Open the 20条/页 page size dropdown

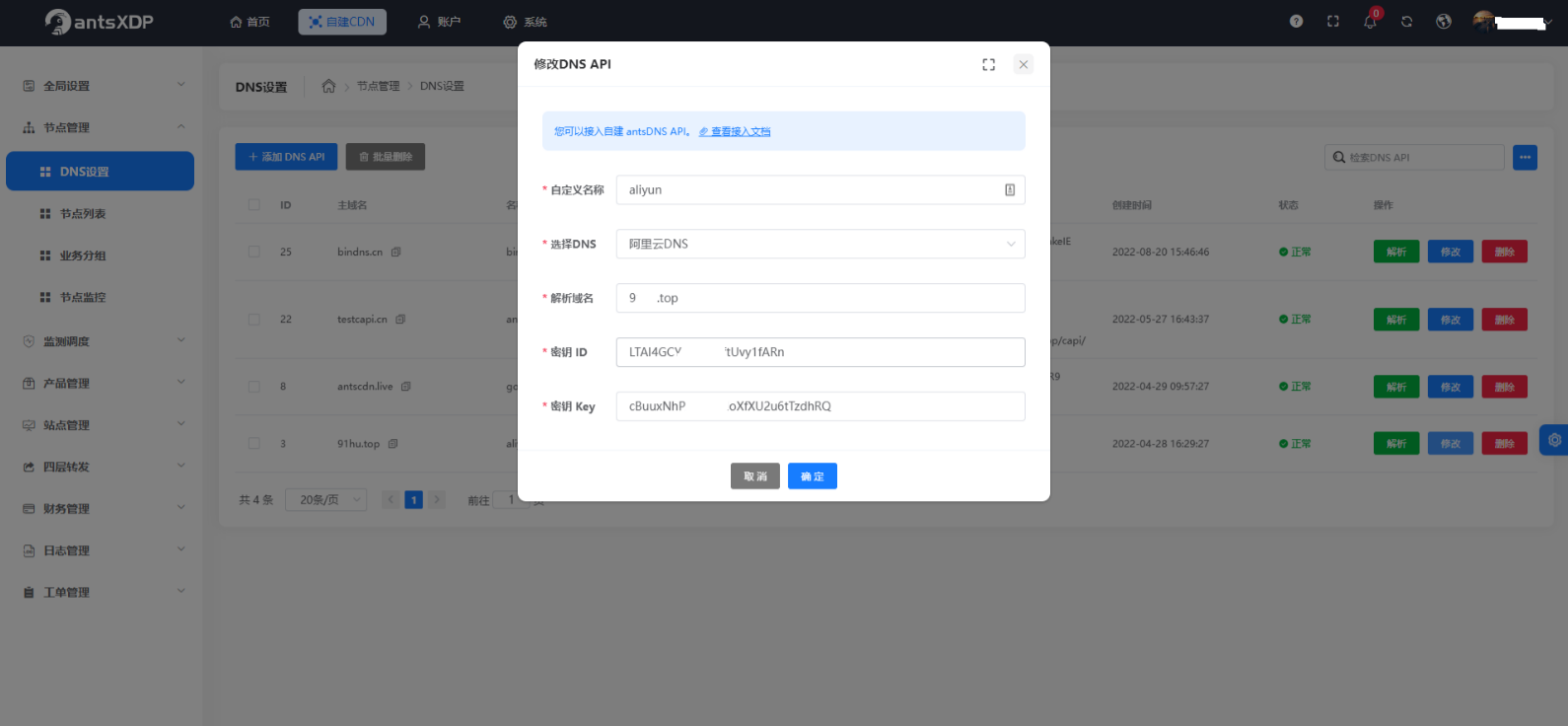[326, 500]
